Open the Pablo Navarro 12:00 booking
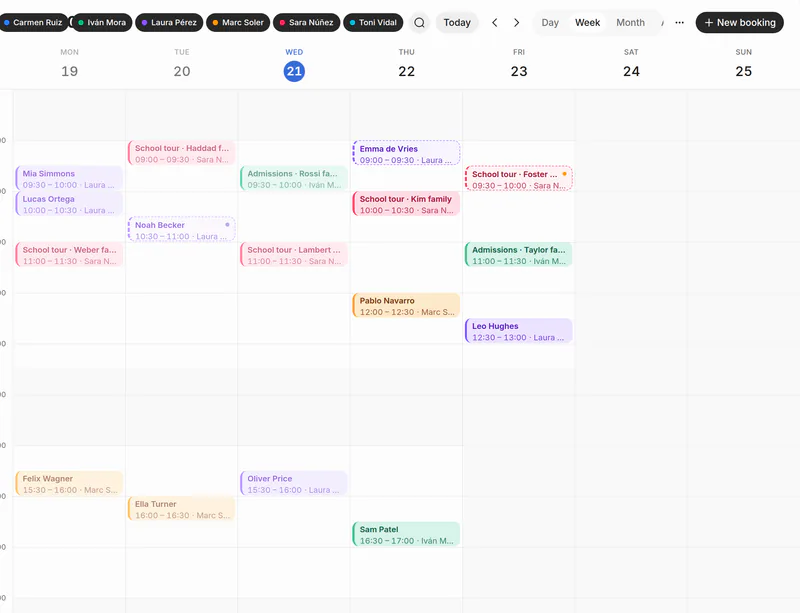 tap(406, 306)
